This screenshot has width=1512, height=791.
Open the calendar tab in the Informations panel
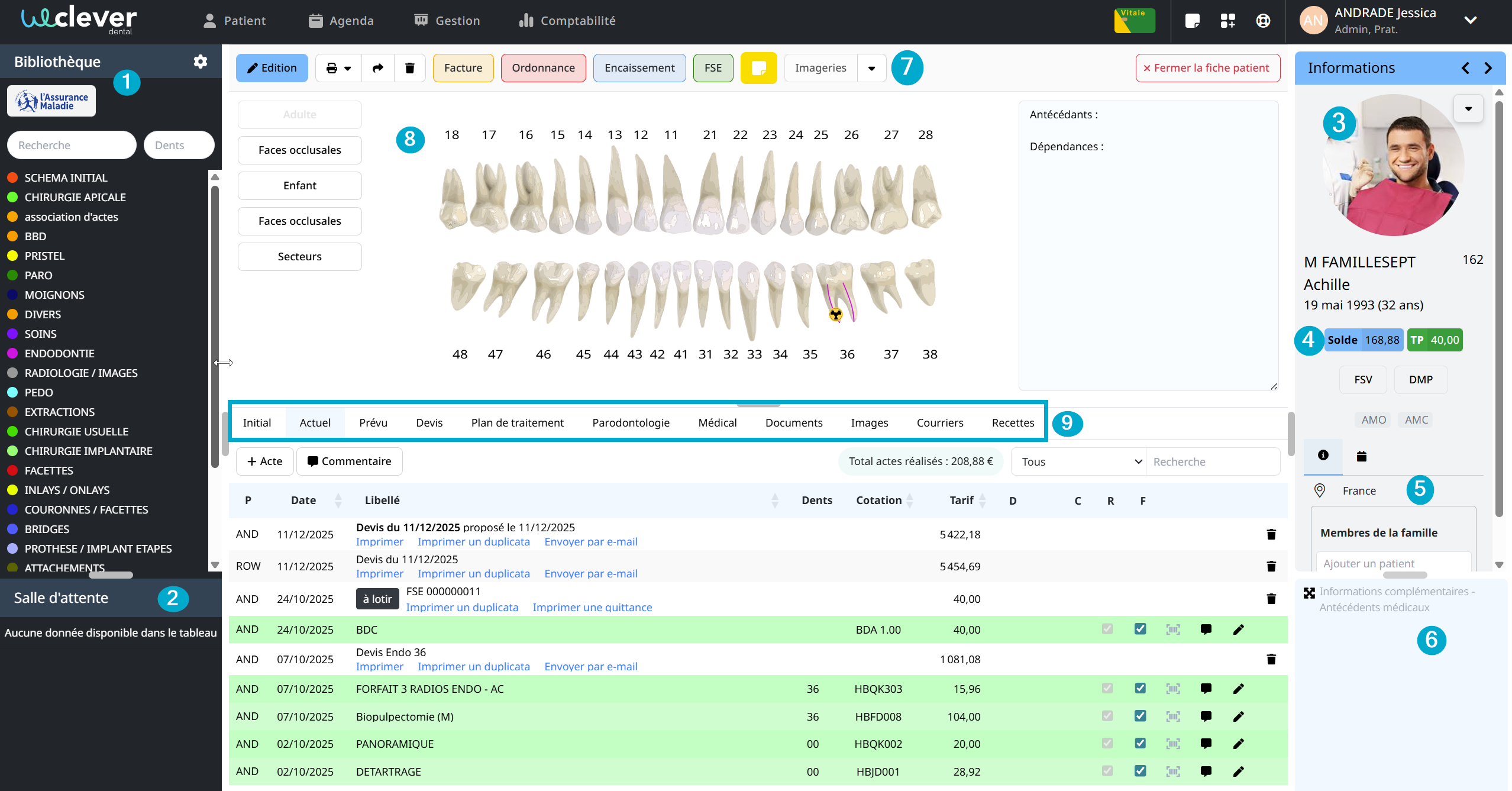tap(1361, 456)
